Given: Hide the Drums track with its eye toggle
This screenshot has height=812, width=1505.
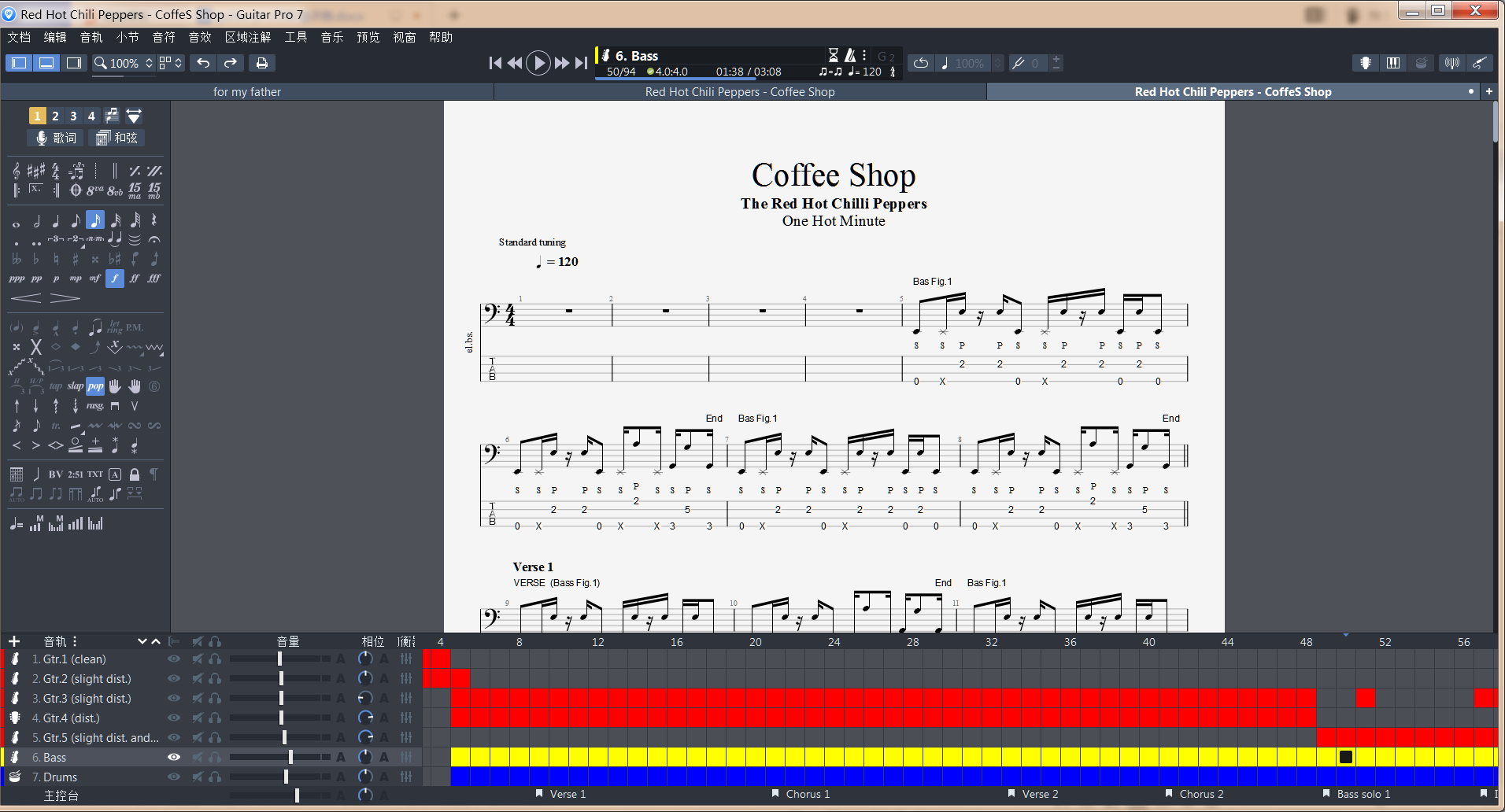Looking at the screenshot, I should pyautogui.click(x=173, y=777).
